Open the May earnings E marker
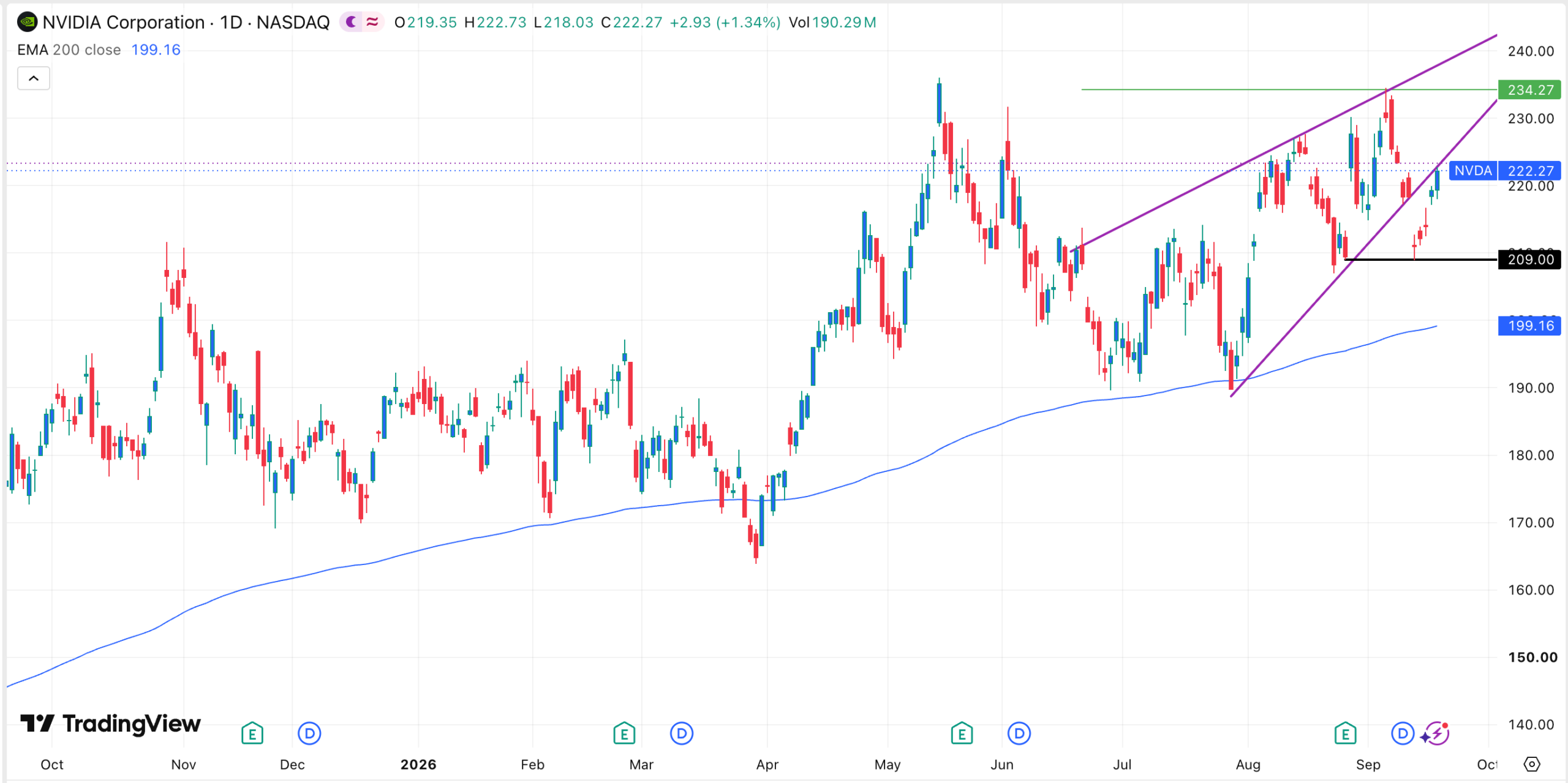The width and height of the screenshot is (1568, 783). pos(962,733)
